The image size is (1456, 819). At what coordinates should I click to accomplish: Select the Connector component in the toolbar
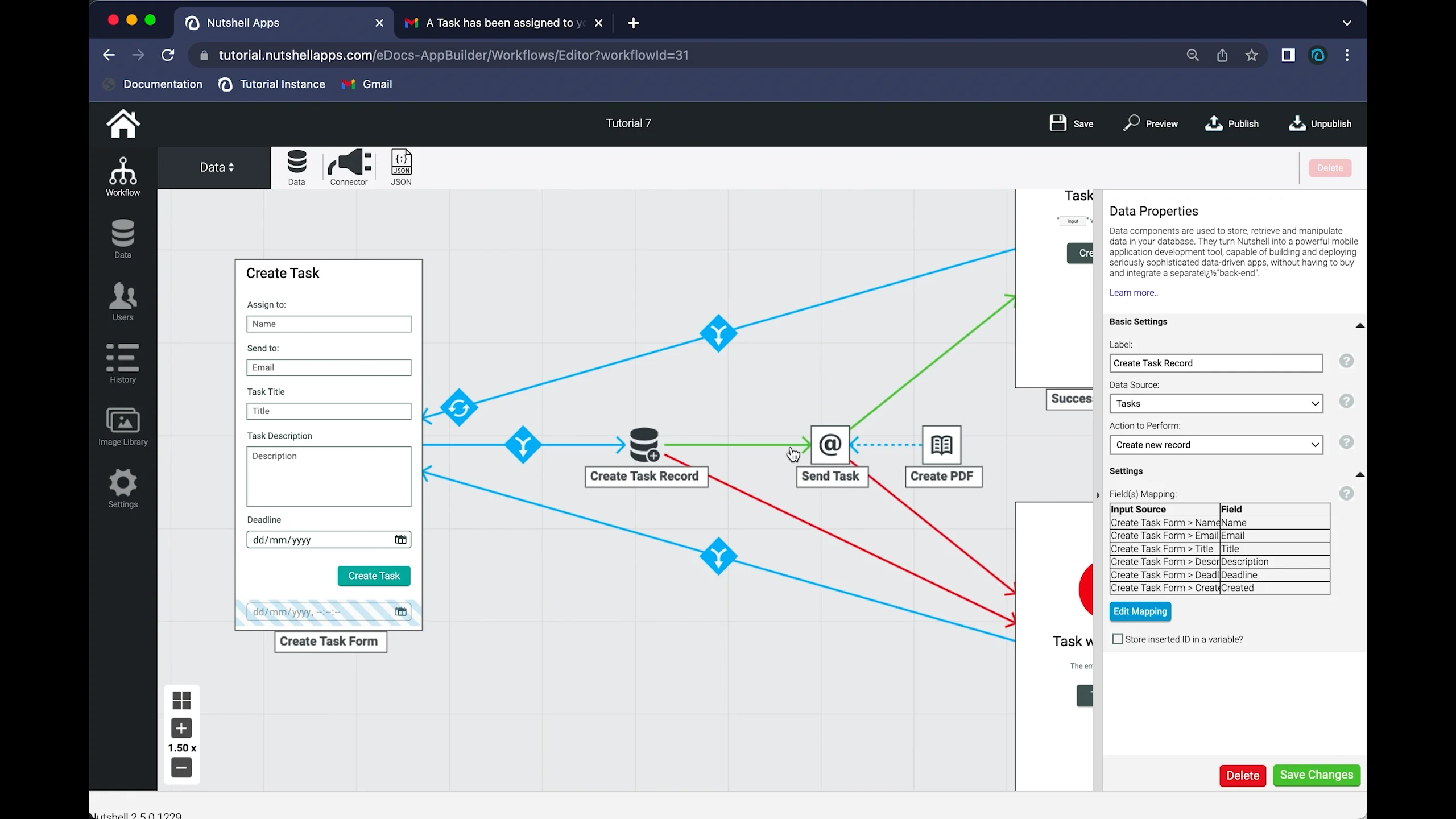tap(348, 167)
